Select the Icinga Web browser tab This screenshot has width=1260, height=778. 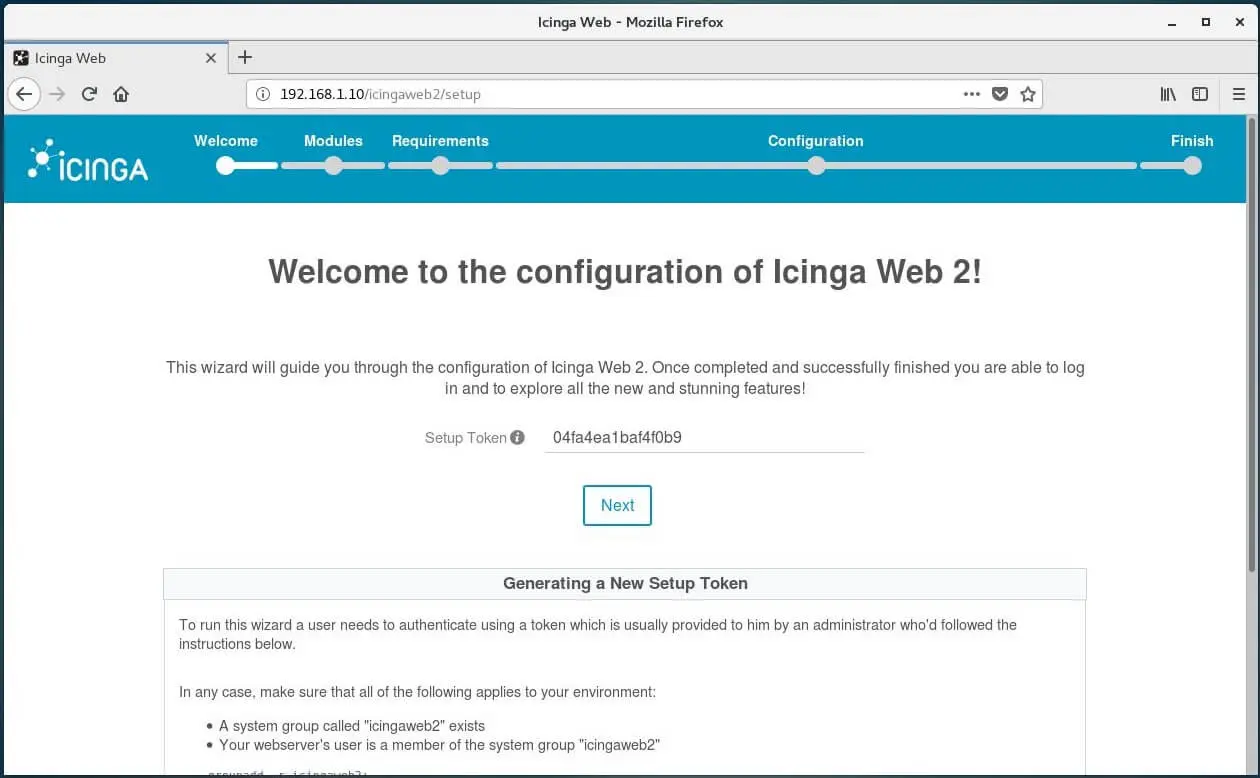tap(114, 58)
